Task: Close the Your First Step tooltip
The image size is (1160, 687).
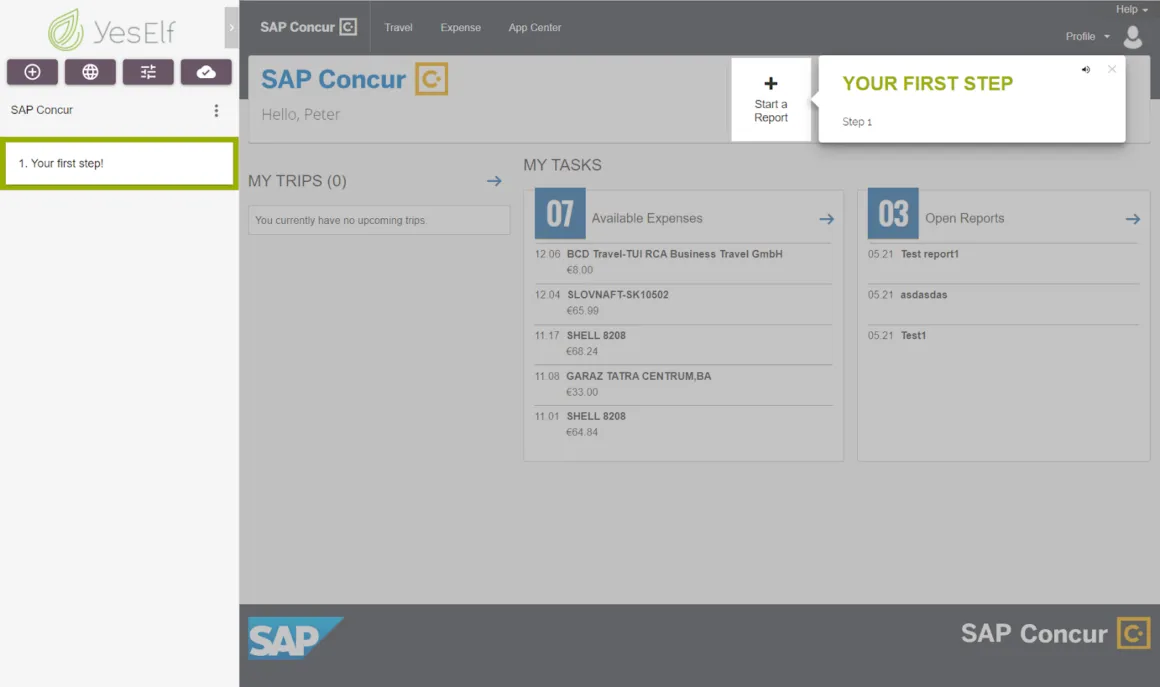Action: pos(1111,69)
